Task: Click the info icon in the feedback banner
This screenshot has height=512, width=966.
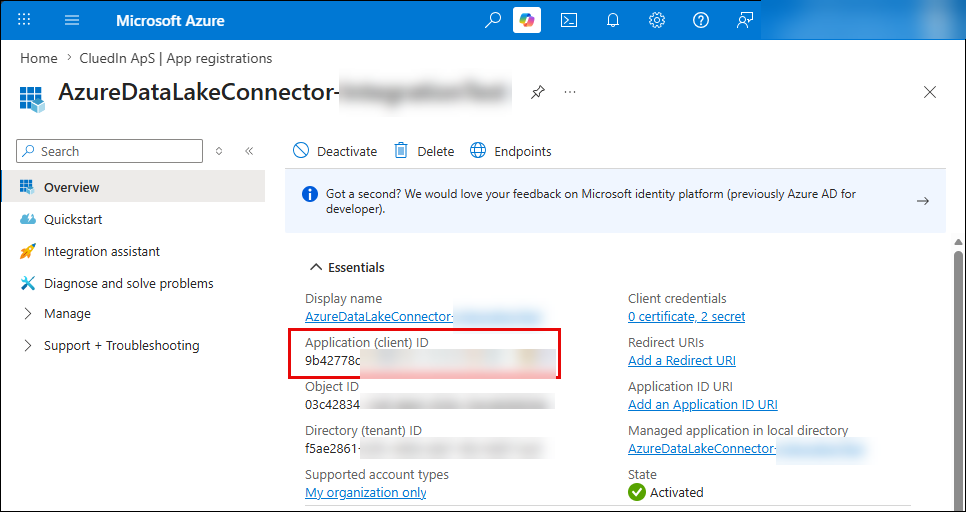Action: [310, 195]
